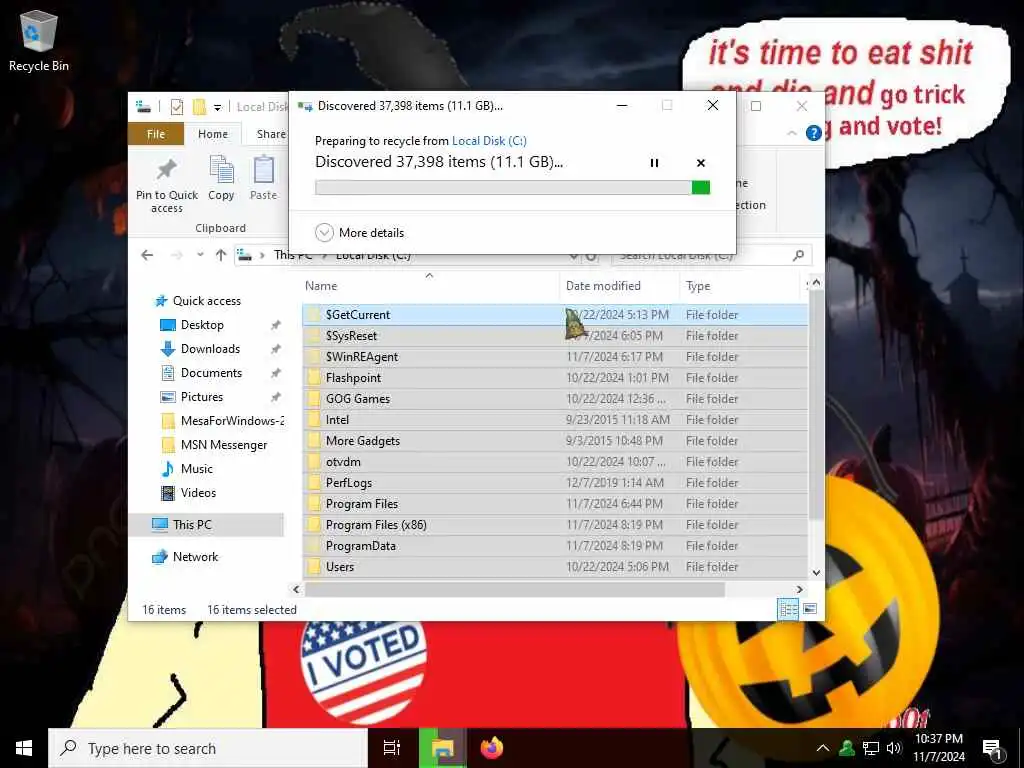1024x768 pixels.
Task: Select the Program Files (x86) folder
Action: click(x=555, y=525)
